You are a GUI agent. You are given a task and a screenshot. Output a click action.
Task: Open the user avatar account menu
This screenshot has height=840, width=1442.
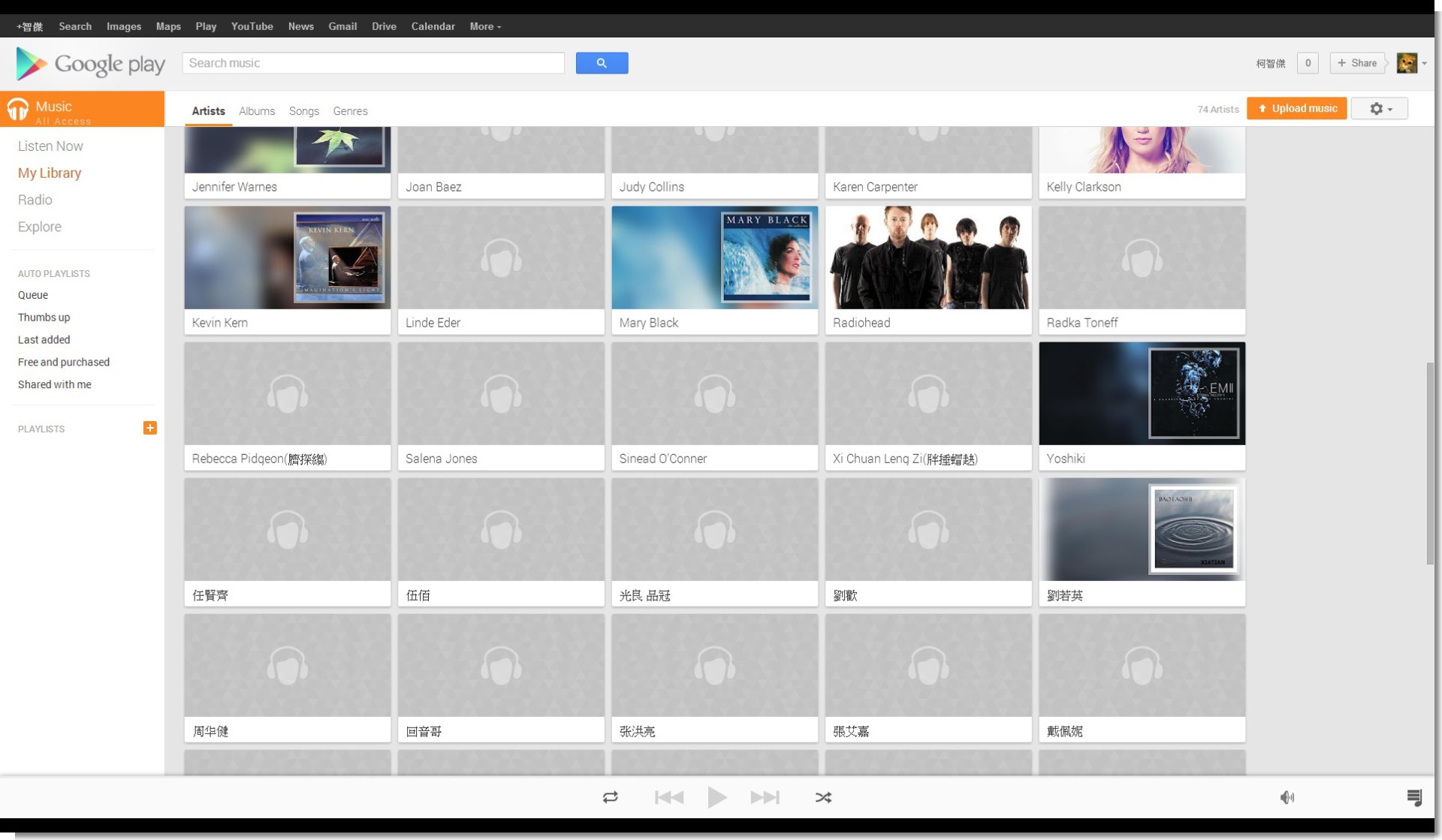point(1411,63)
